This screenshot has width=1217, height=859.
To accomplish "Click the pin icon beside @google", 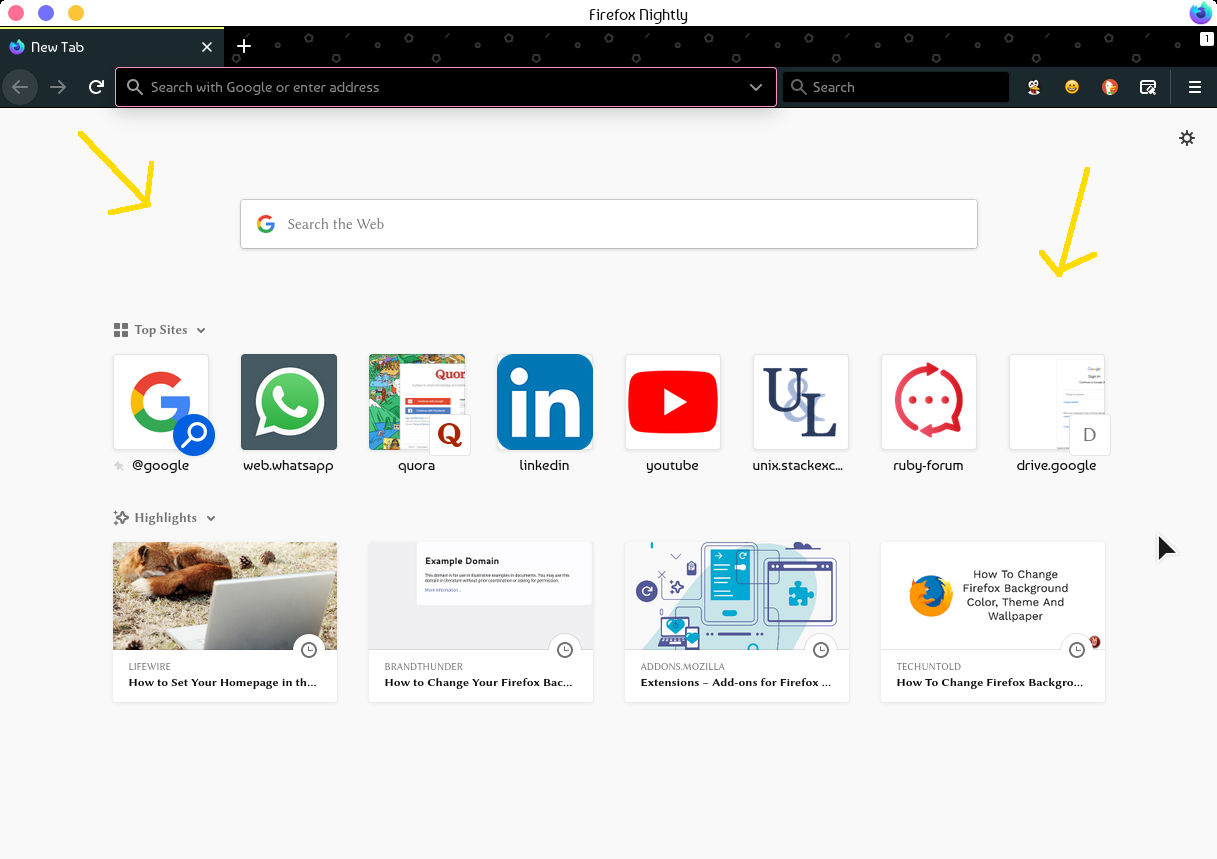I will 120,466.
